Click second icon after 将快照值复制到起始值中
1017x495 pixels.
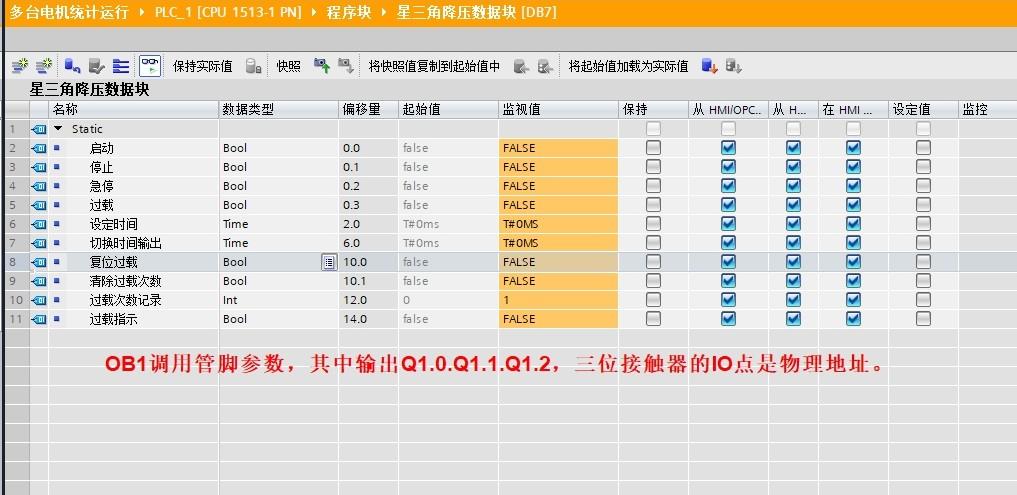click(x=545, y=66)
